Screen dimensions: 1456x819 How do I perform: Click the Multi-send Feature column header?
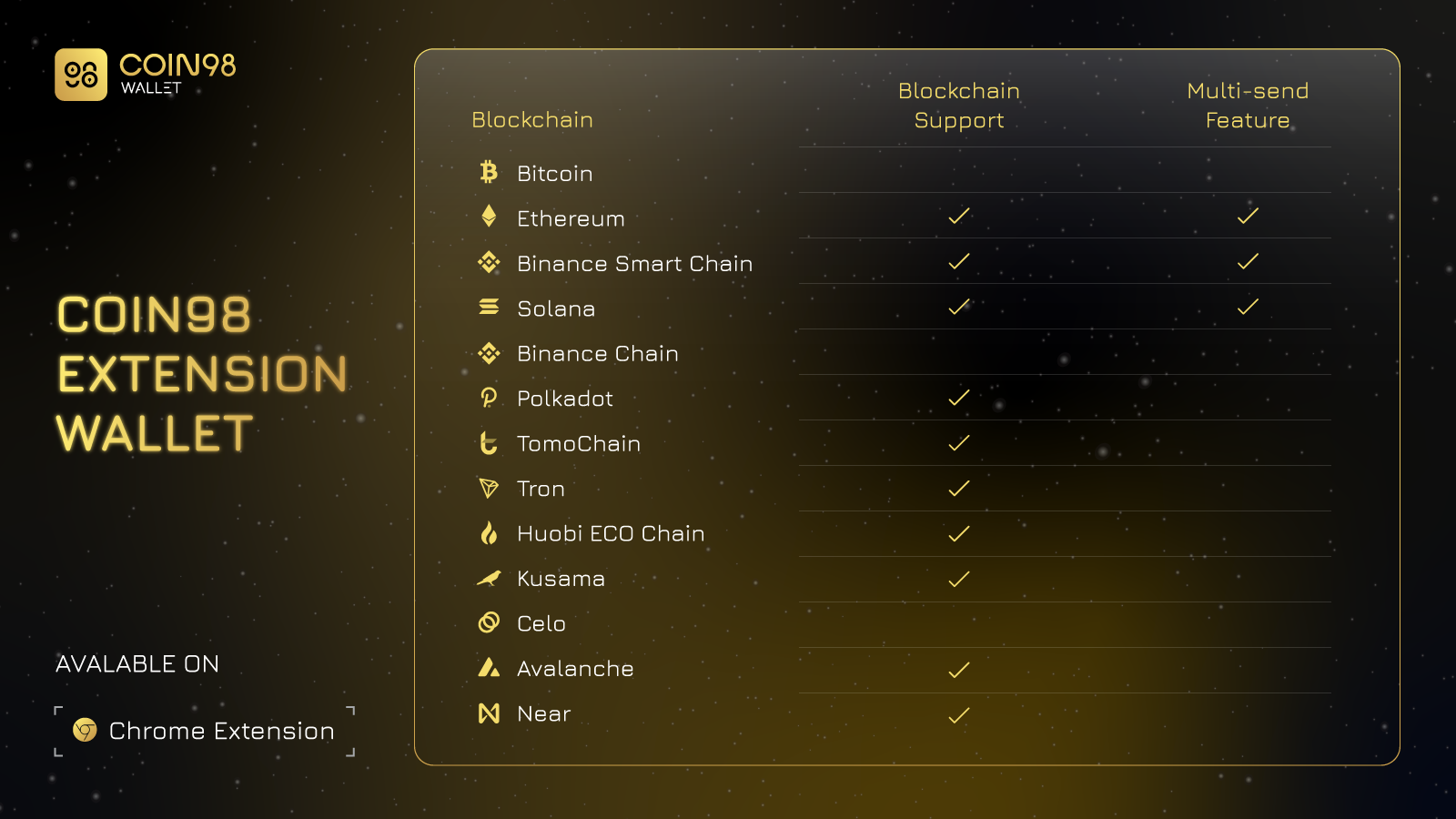[1248, 106]
